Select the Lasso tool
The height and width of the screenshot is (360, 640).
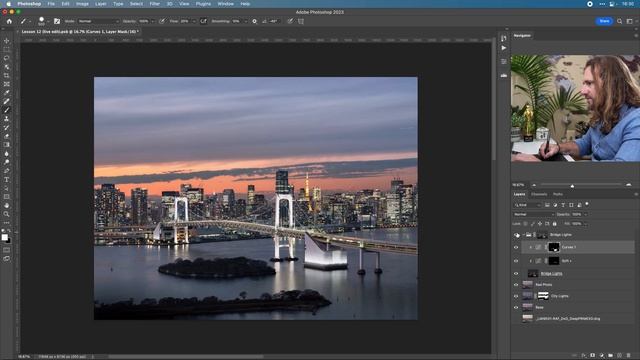click(x=7, y=58)
